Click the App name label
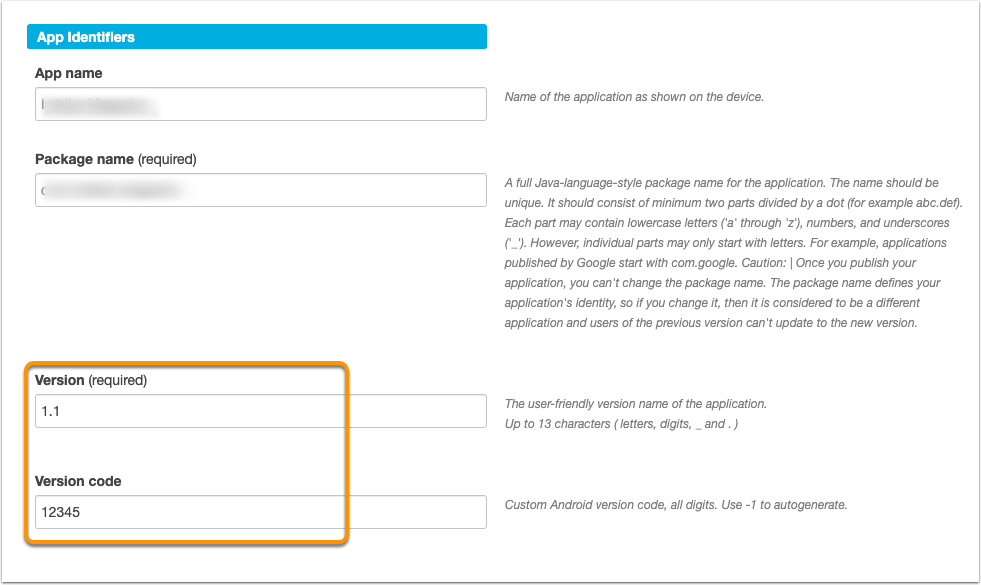Screen dimensions: 981x585 (x=69, y=73)
